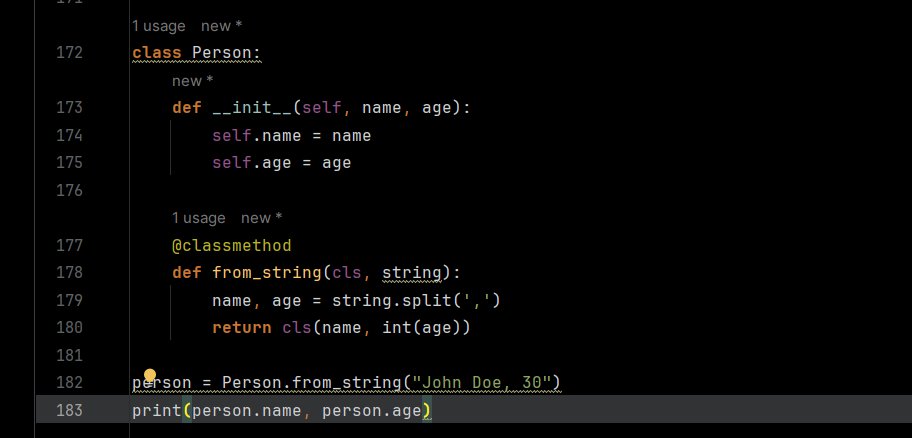Click "string.split(',')" on line 179
912x438 pixels.
(416, 300)
